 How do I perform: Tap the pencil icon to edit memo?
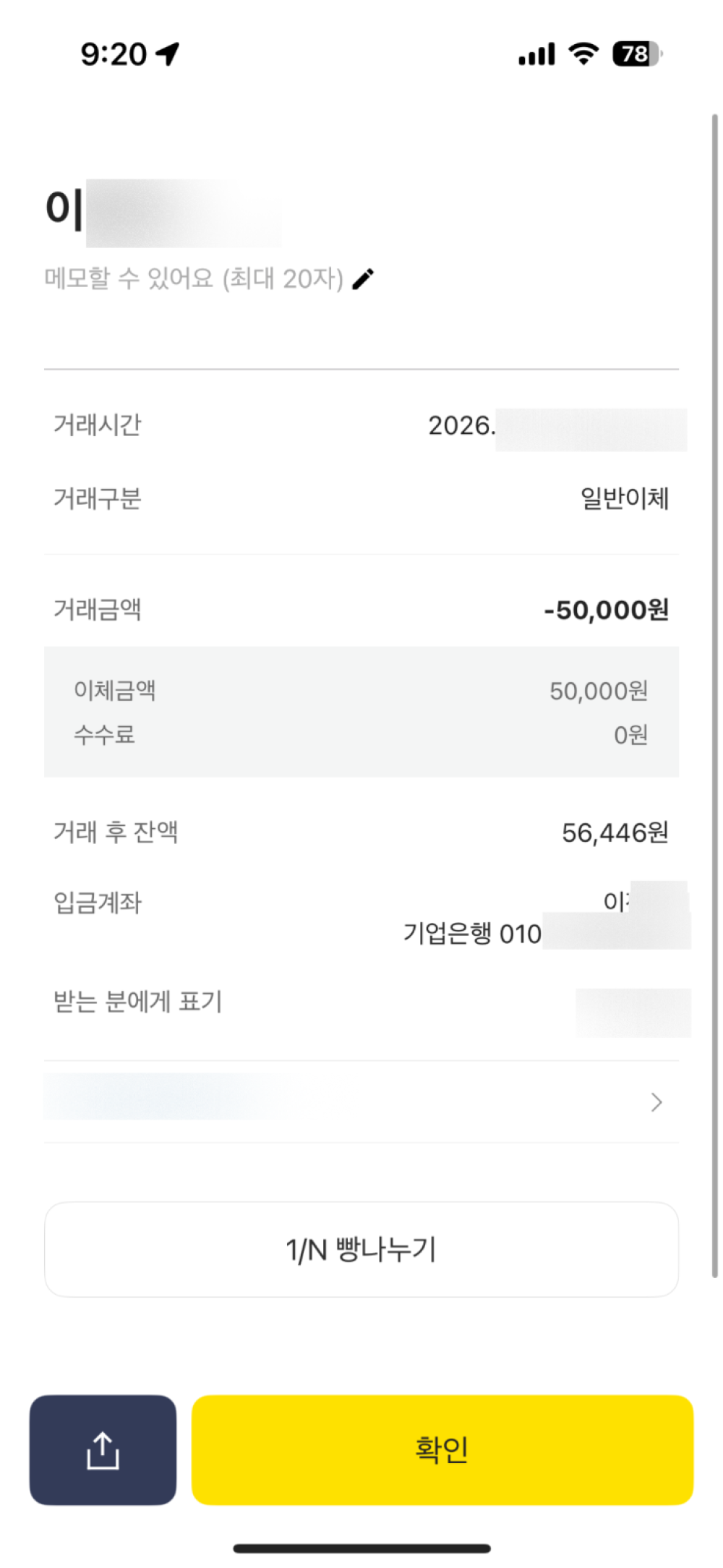tap(363, 278)
